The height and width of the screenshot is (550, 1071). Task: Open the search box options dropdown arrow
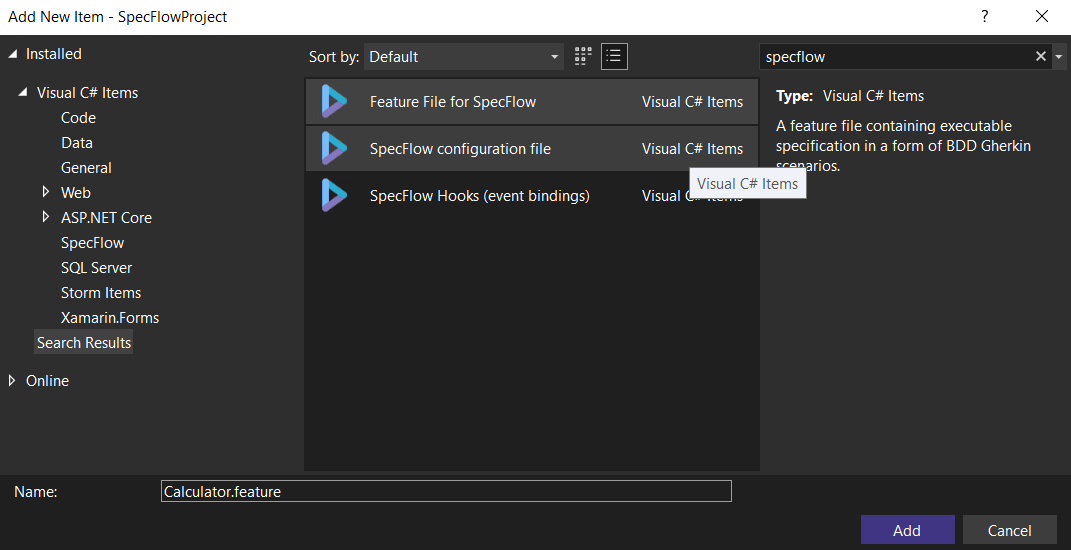[x=1059, y=57]
